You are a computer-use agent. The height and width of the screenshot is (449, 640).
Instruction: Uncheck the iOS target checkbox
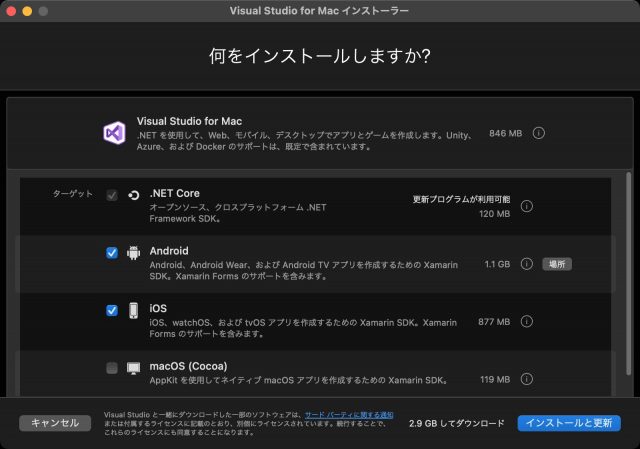click(x=112, y=310)
